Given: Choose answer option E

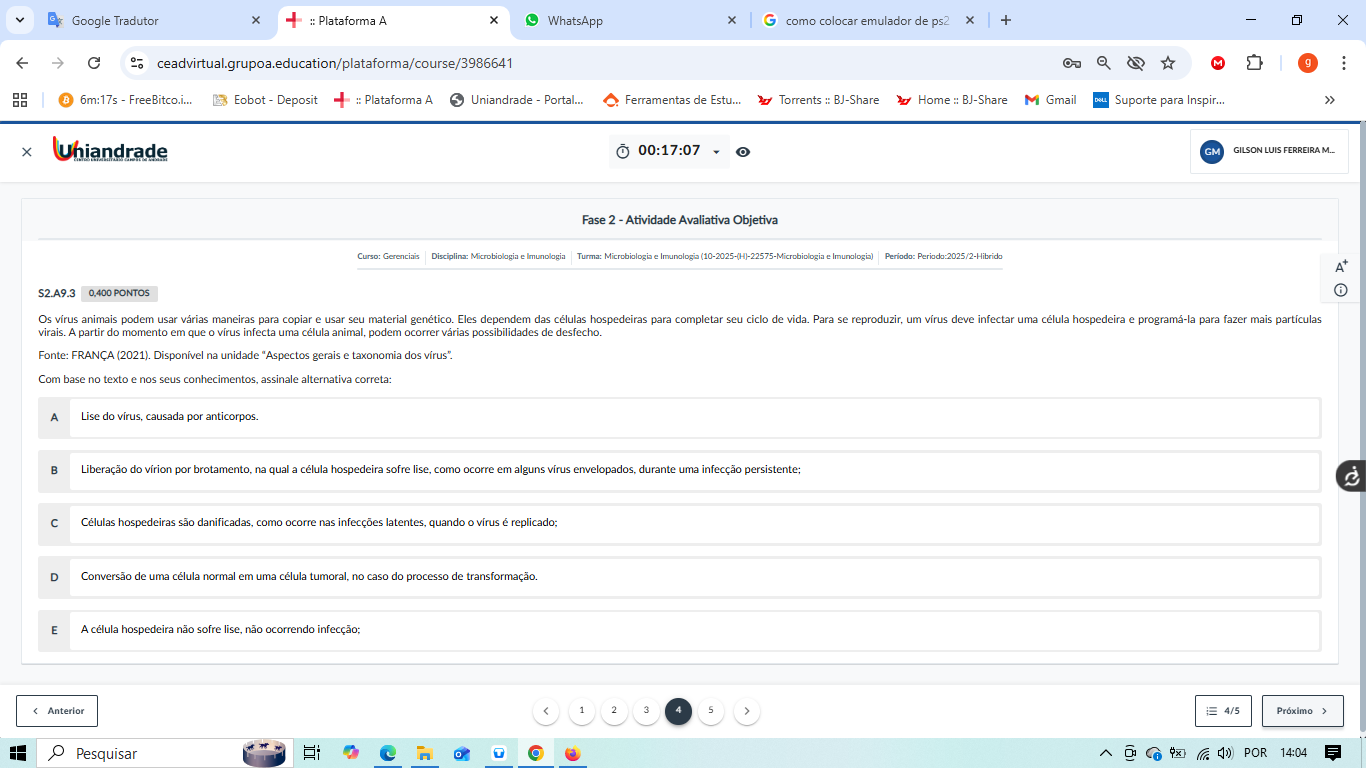Looking at the screenshot, I should [54, 631].
